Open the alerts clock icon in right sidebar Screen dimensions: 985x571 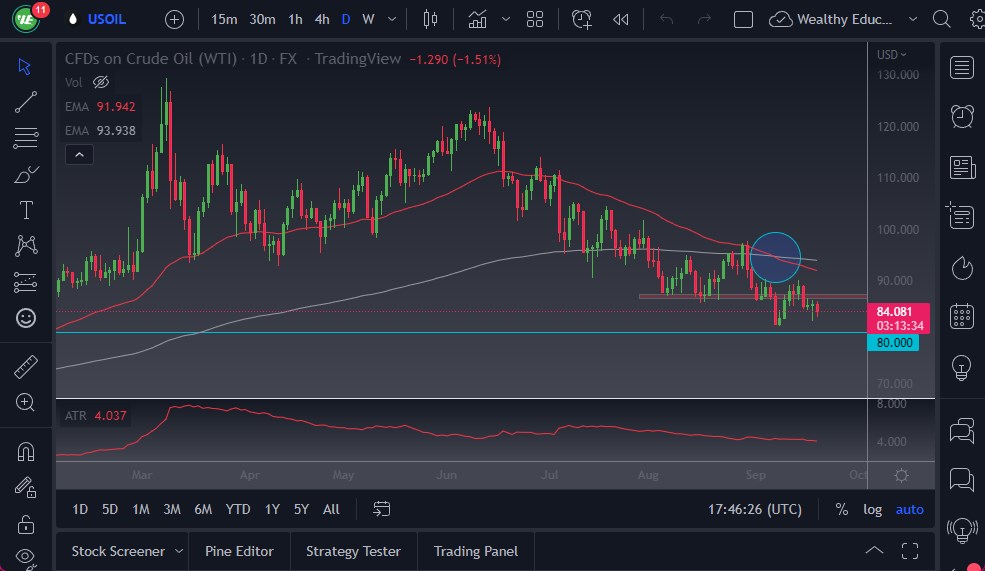[x=962, y=115]
